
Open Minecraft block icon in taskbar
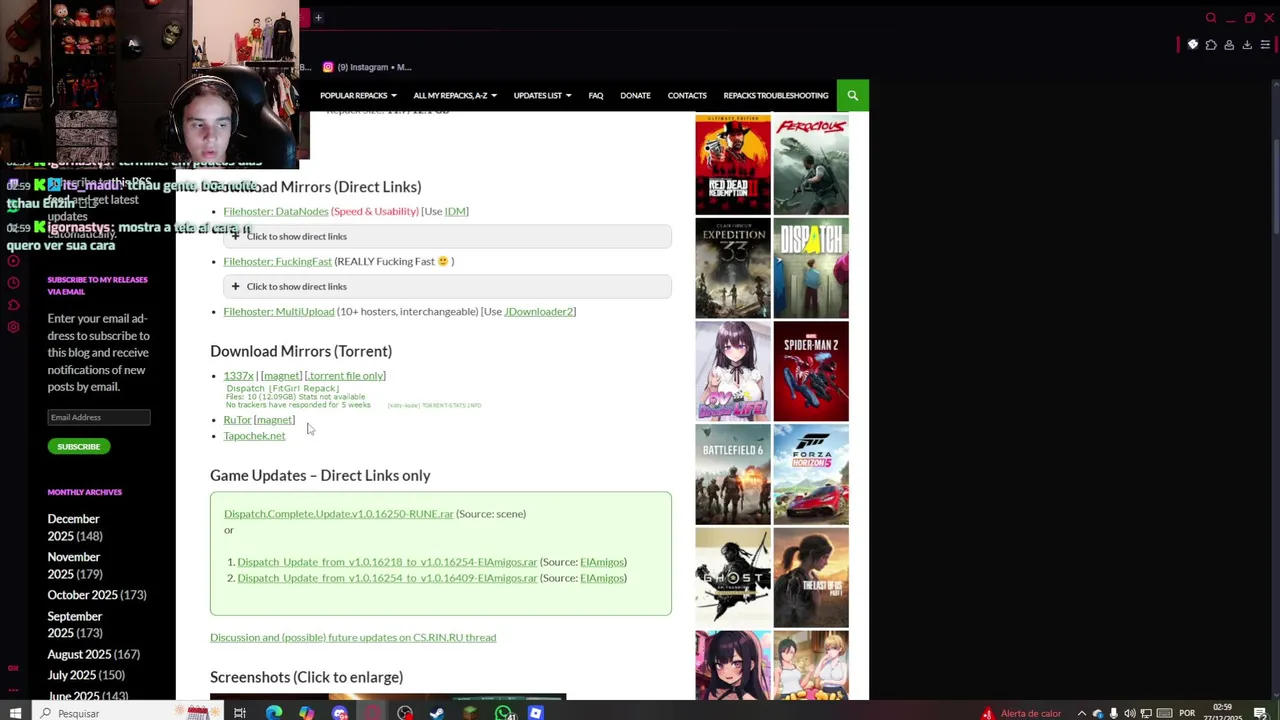point(470,713)
